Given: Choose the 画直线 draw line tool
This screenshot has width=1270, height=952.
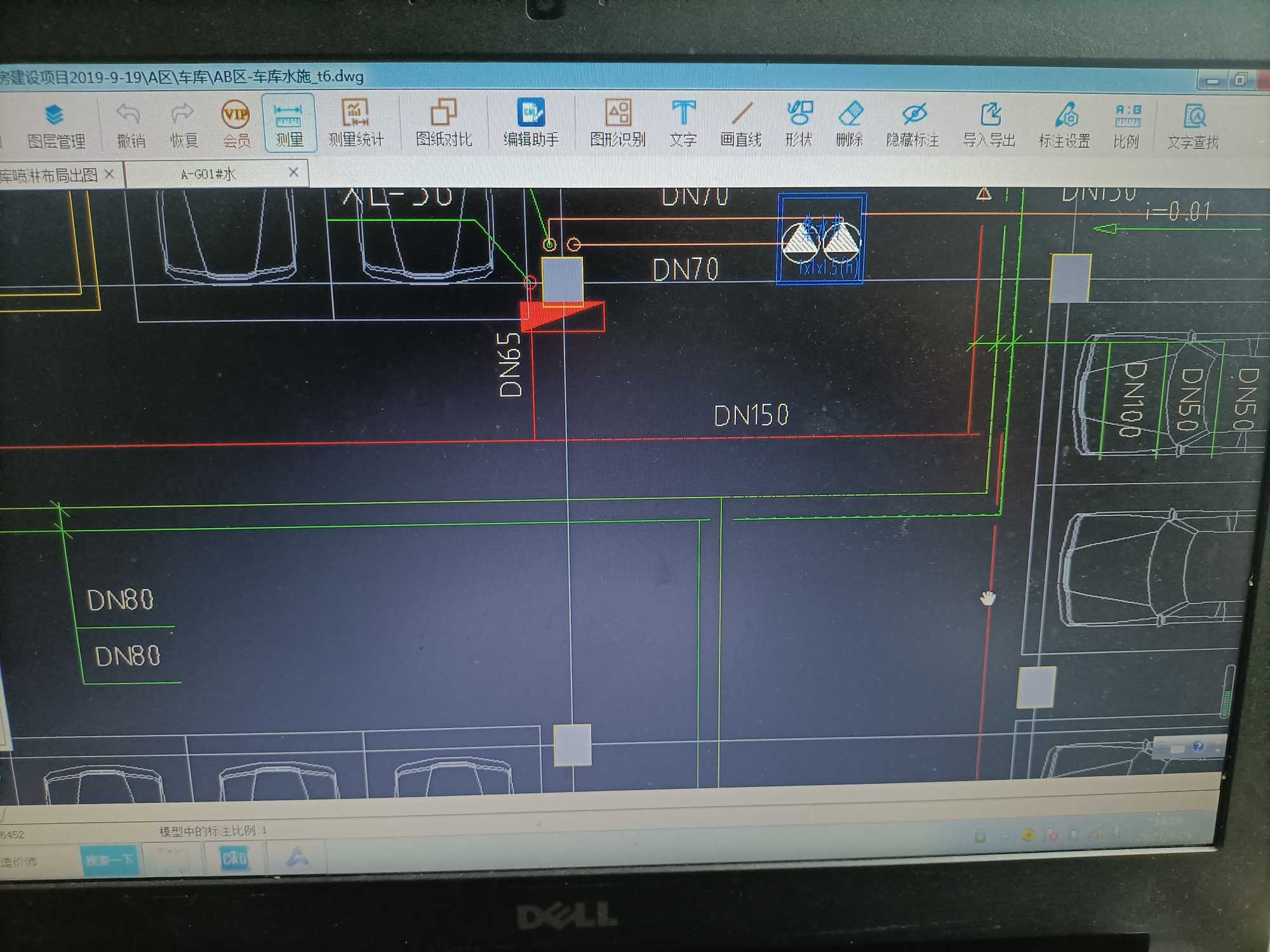Looking at the screenshot, I should click(741, 123).
